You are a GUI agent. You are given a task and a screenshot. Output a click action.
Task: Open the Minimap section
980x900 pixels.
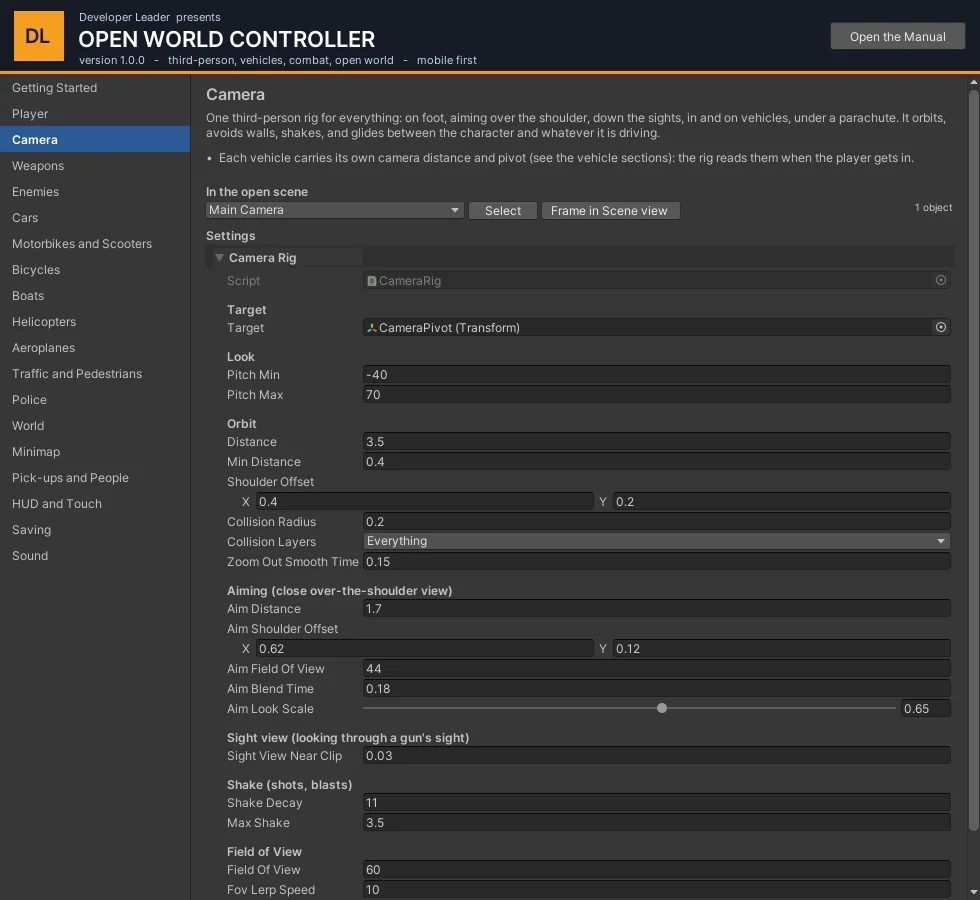95,452
